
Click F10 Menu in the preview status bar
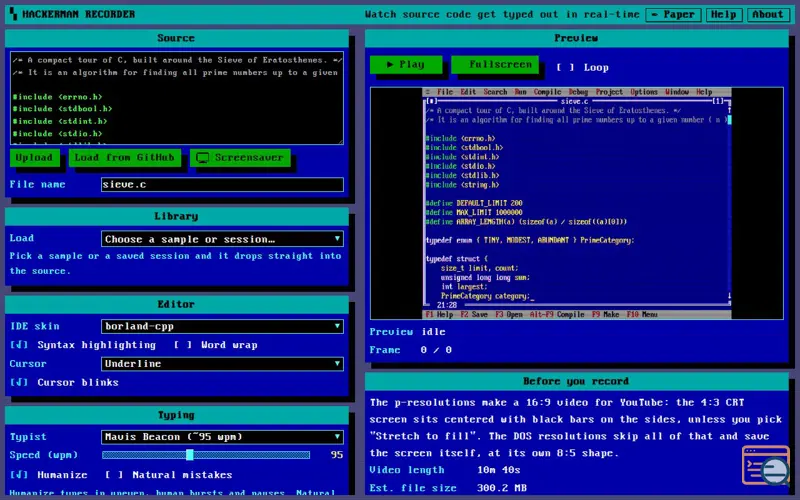click(x=642, y=314)
